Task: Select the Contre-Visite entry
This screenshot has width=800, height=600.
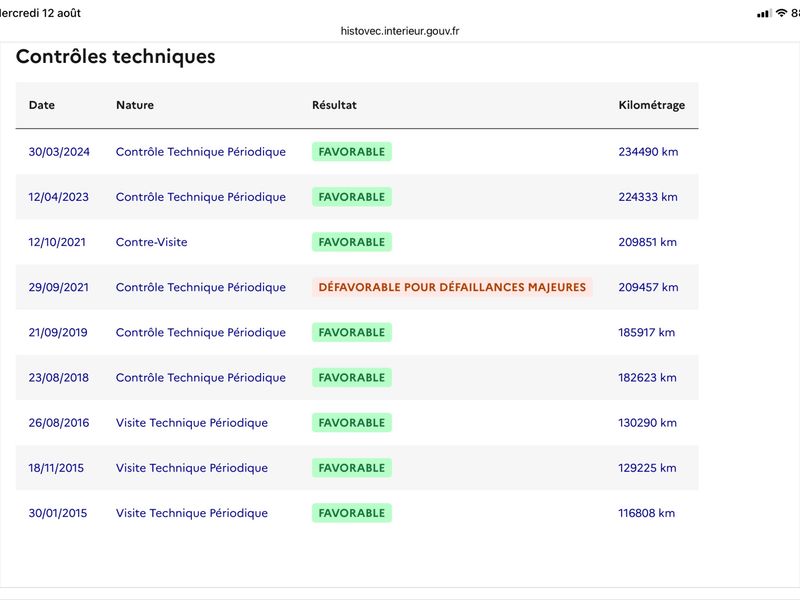Action: [x=152, y=242]
